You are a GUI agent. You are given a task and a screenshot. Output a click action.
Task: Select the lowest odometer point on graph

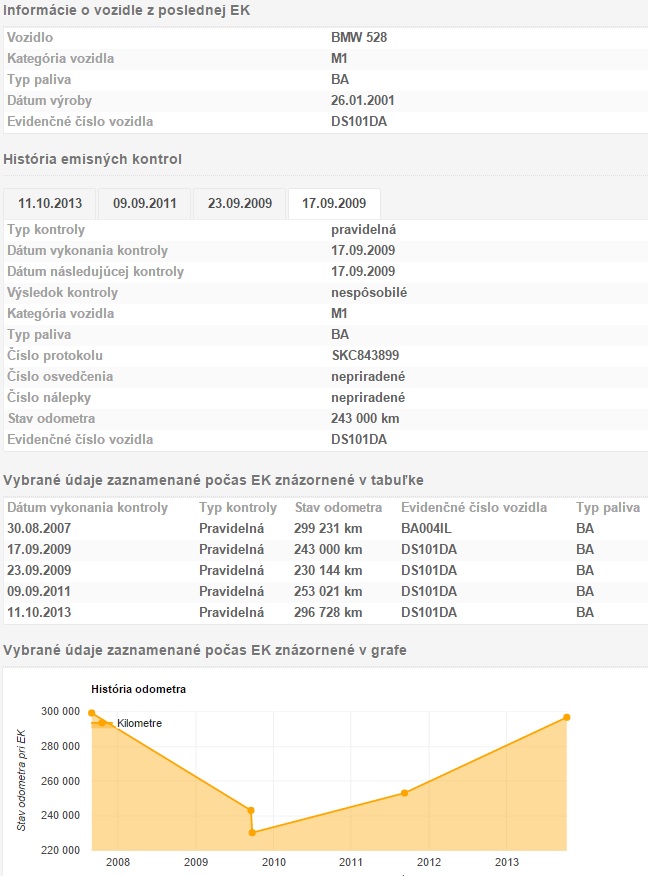coord(252,832)
